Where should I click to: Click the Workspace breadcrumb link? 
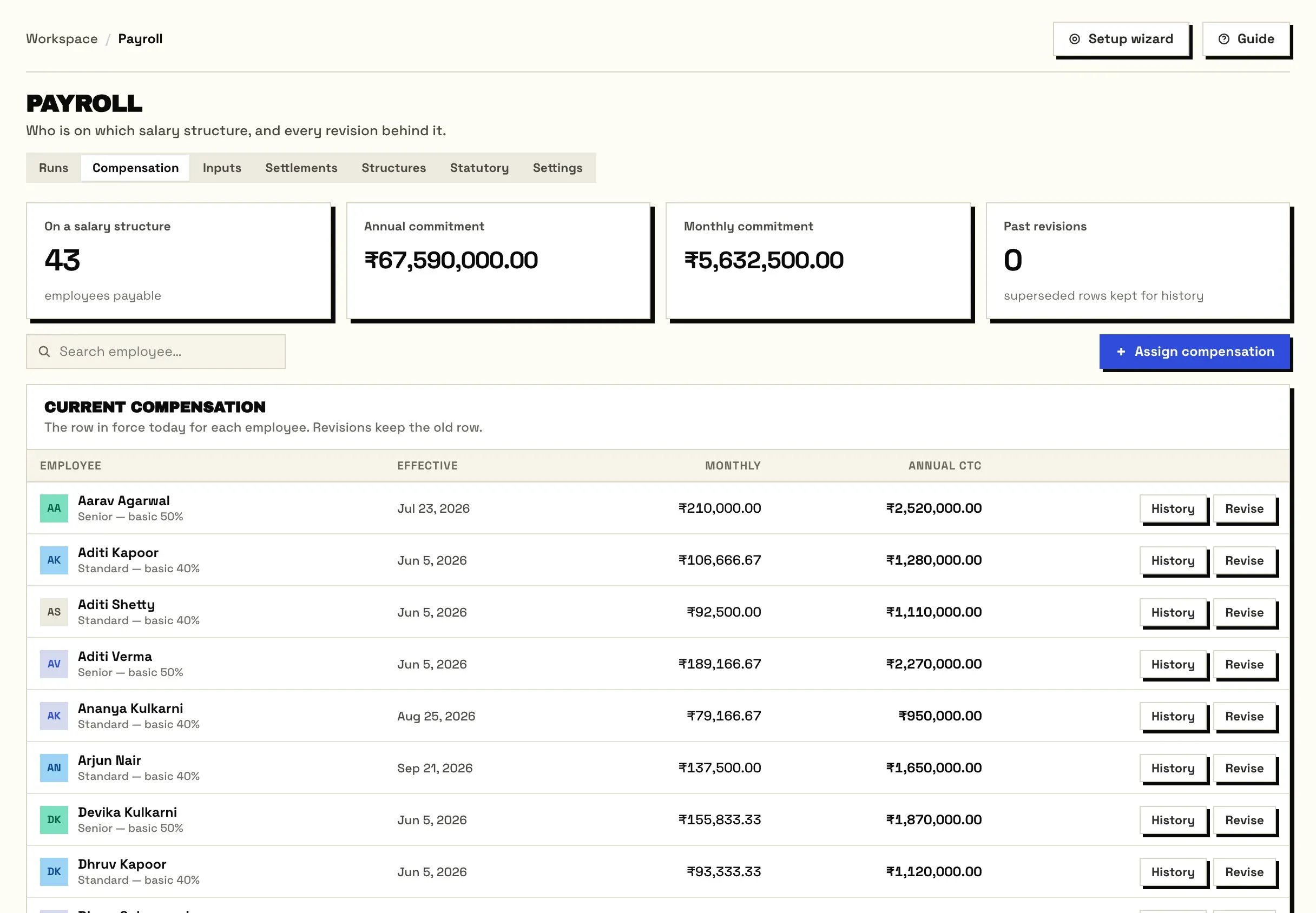62,39
